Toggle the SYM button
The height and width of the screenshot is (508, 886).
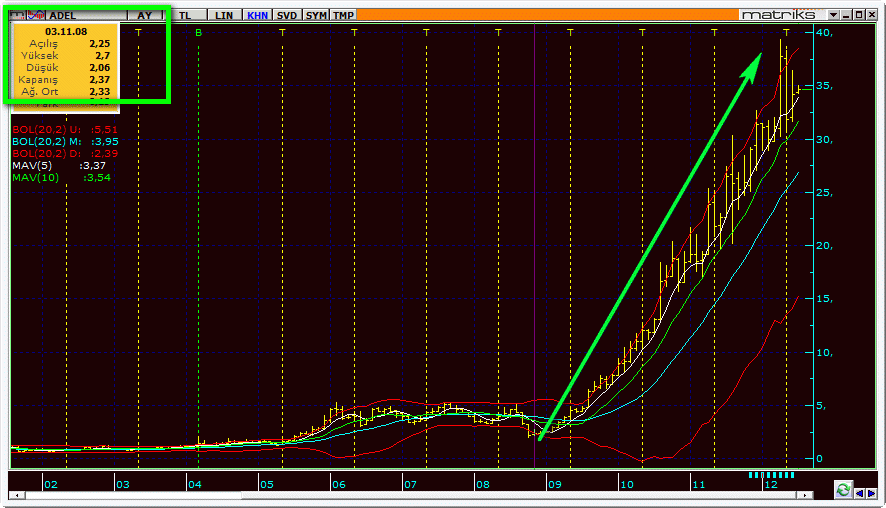(316, 15)
